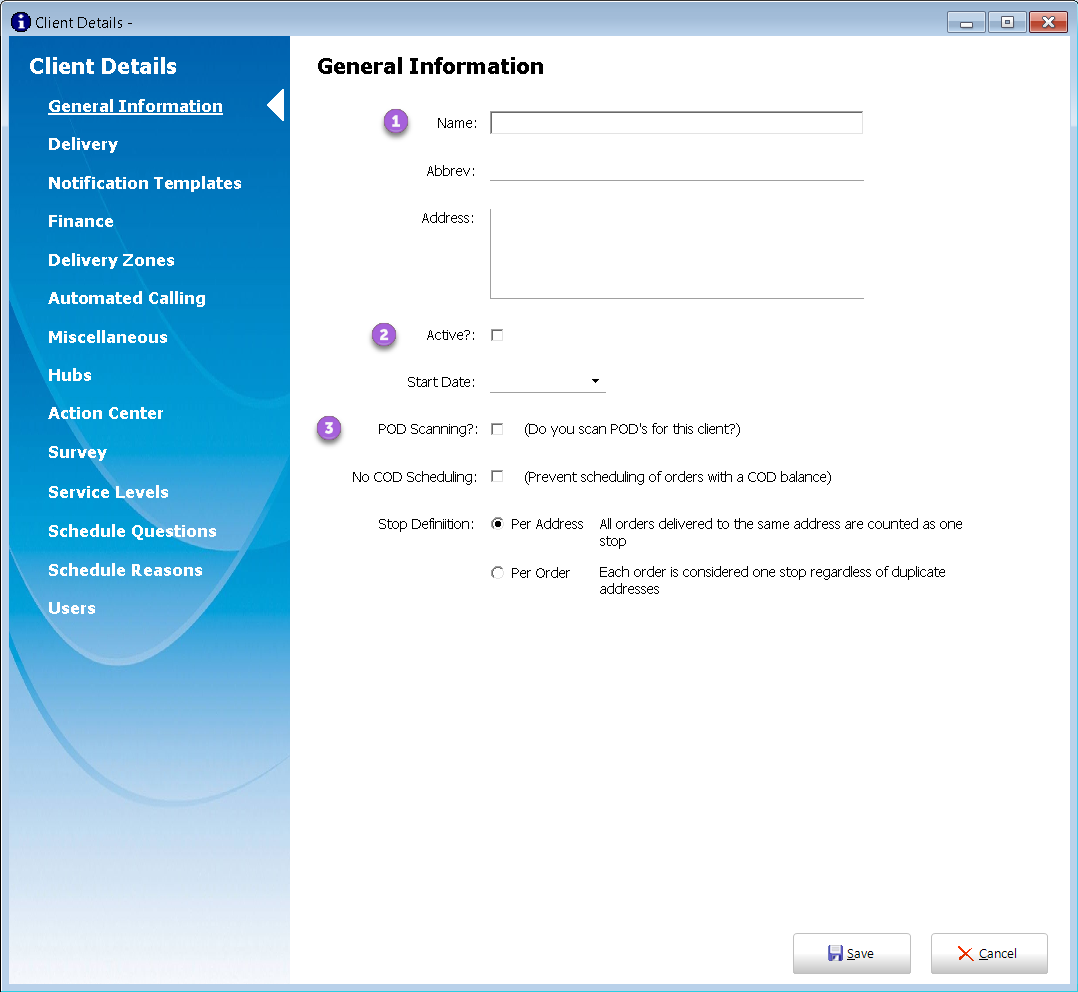Enable the Active? checkbox
This screenshot has width=1078, height=992.
coord(497,335)
